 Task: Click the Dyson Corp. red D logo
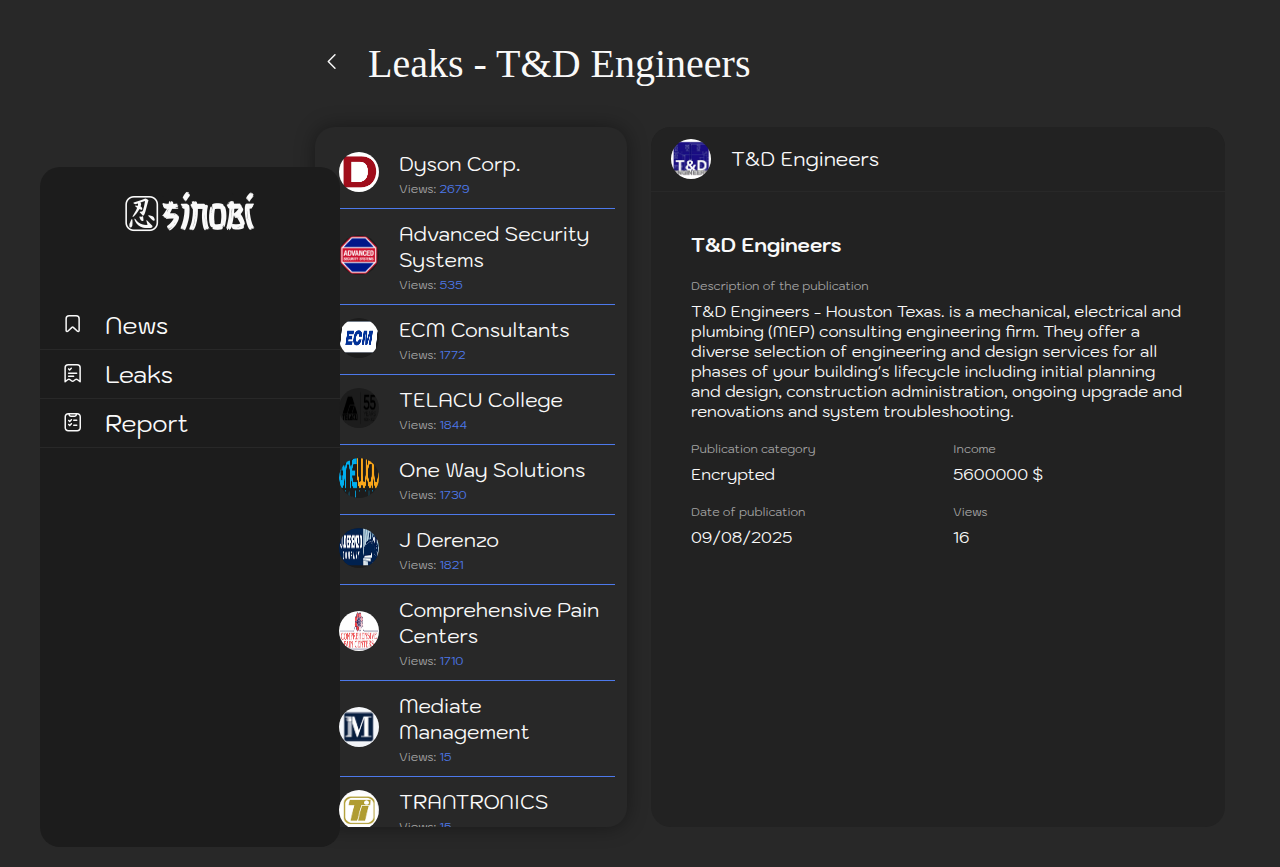click(x=359, y=172)
